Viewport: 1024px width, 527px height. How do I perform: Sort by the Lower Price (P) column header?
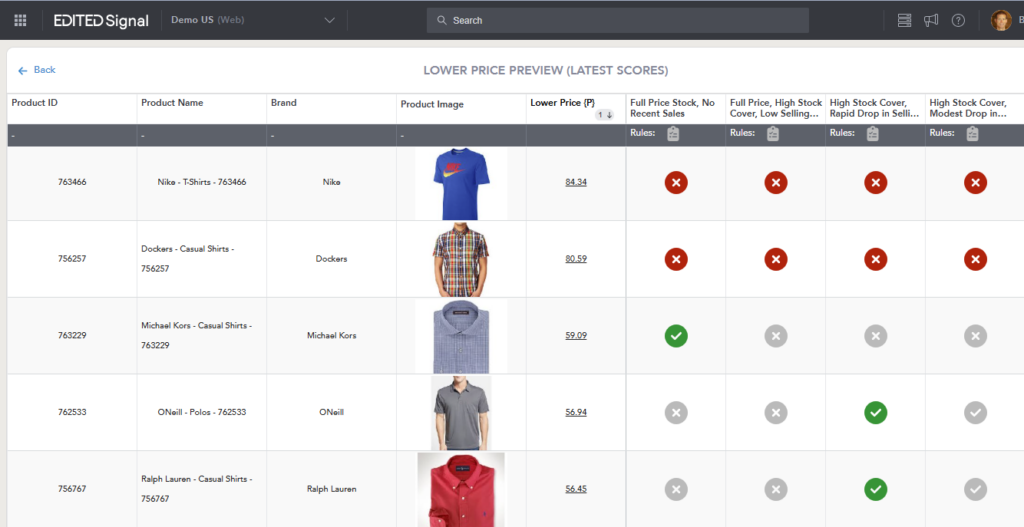click(x=562, y=103)
